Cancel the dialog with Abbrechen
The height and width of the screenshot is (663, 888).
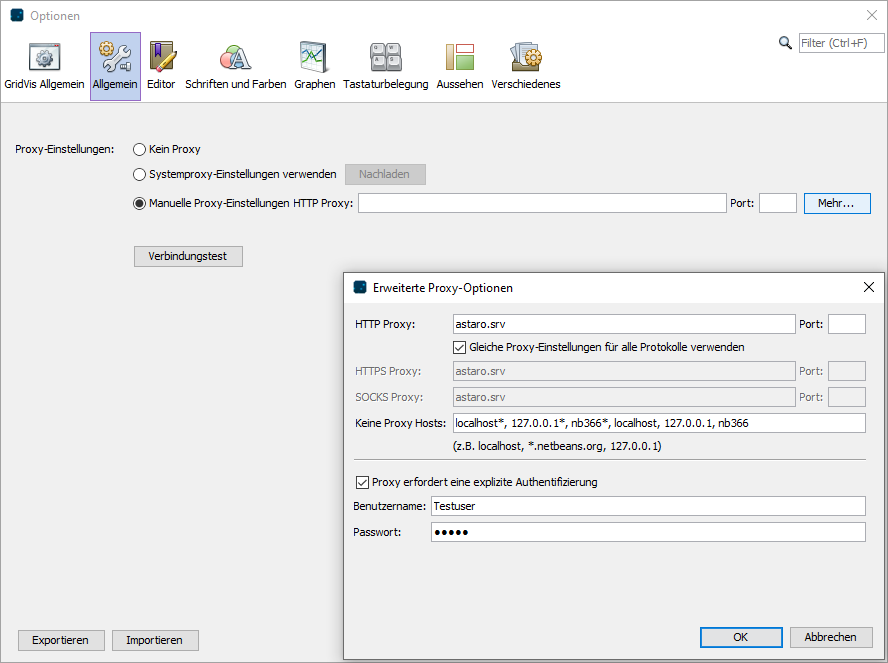tap(830, 637)
